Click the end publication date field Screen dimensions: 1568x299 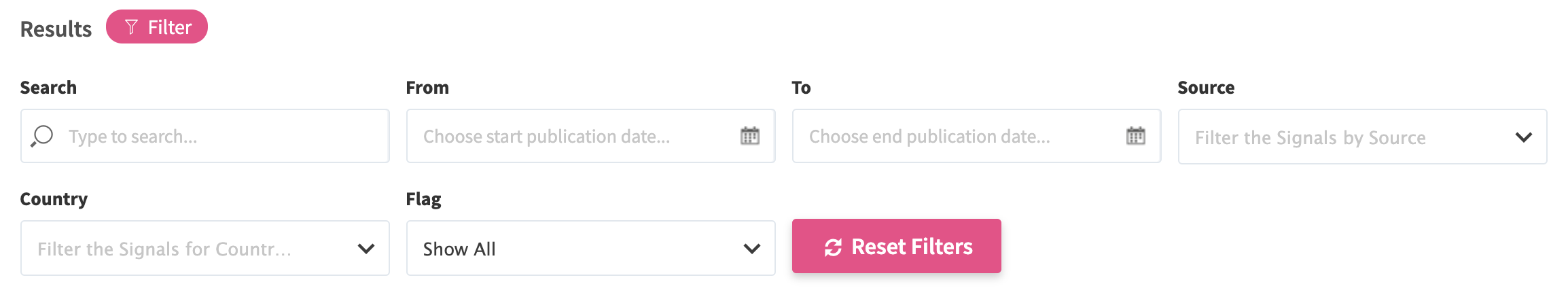click(x=951, y=137)
